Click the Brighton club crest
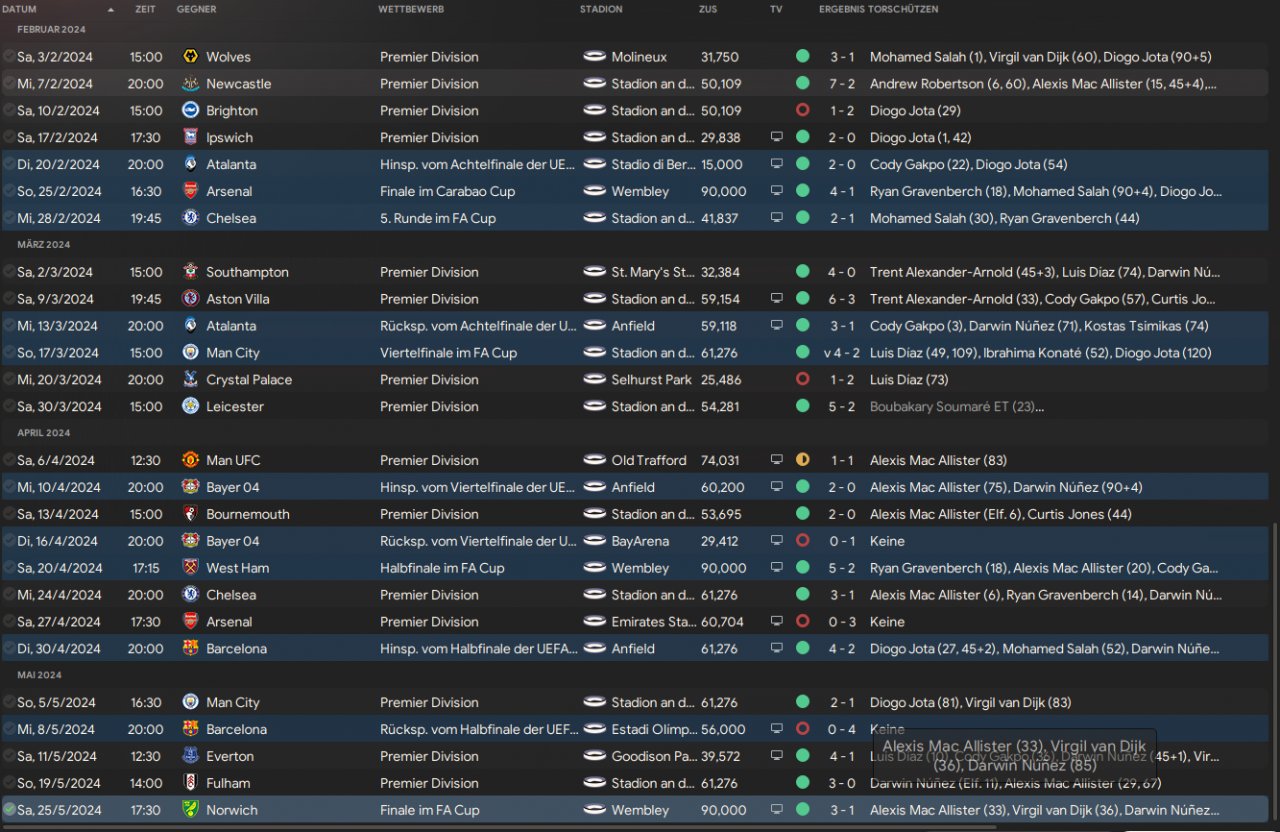1280x832 pixels. (190, 111)
